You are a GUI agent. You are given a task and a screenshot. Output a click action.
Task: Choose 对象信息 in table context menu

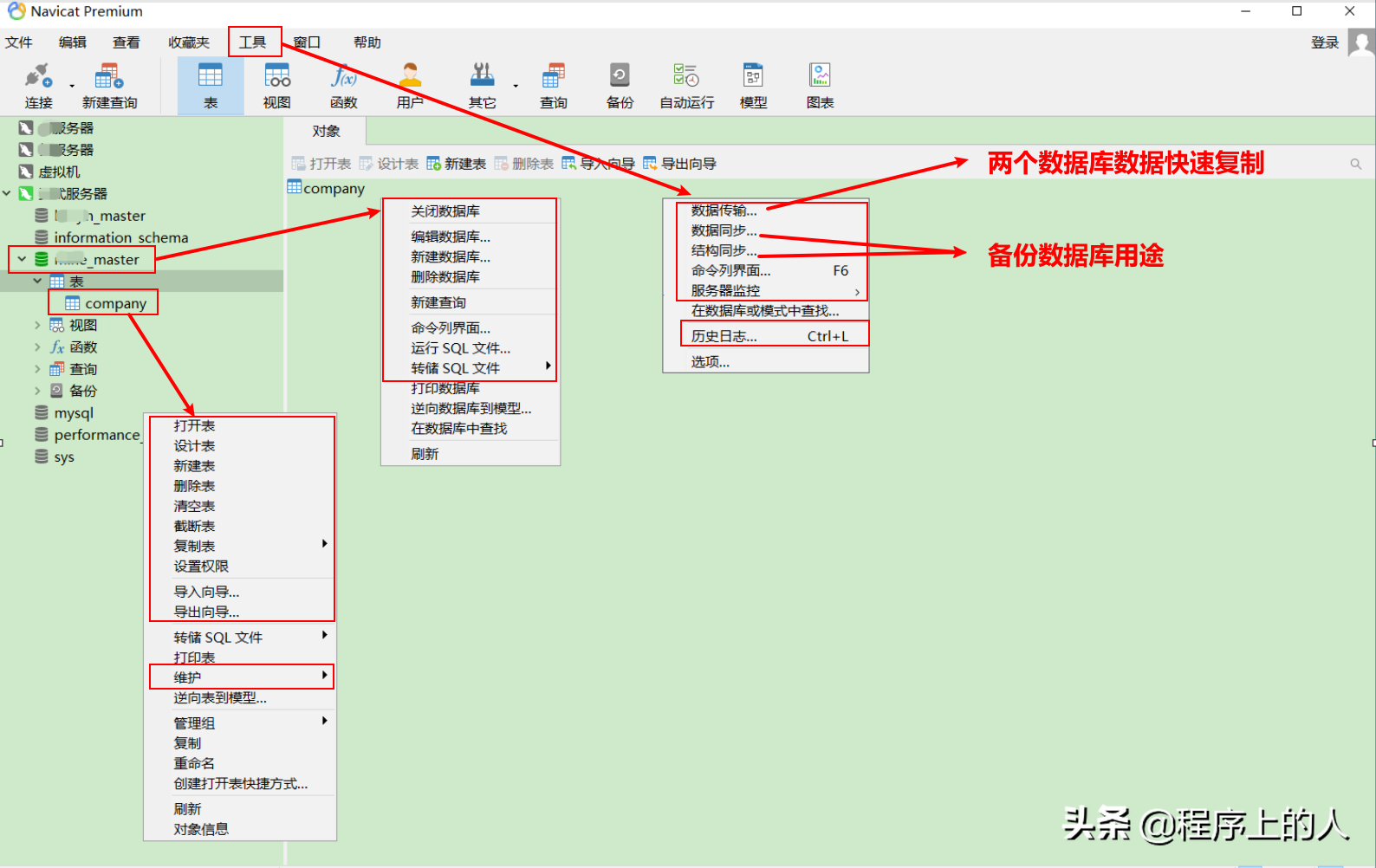(240, 829)
